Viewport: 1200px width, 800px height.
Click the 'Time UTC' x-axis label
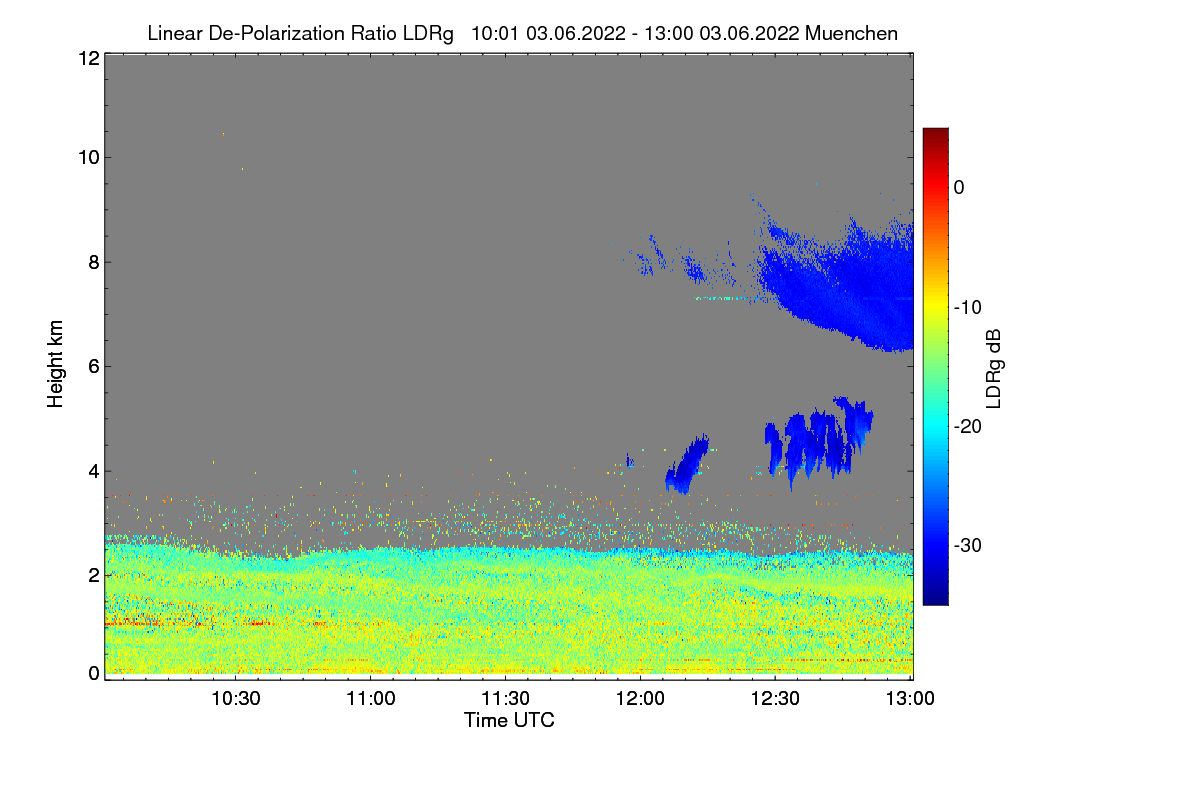(x=509, y=720)
